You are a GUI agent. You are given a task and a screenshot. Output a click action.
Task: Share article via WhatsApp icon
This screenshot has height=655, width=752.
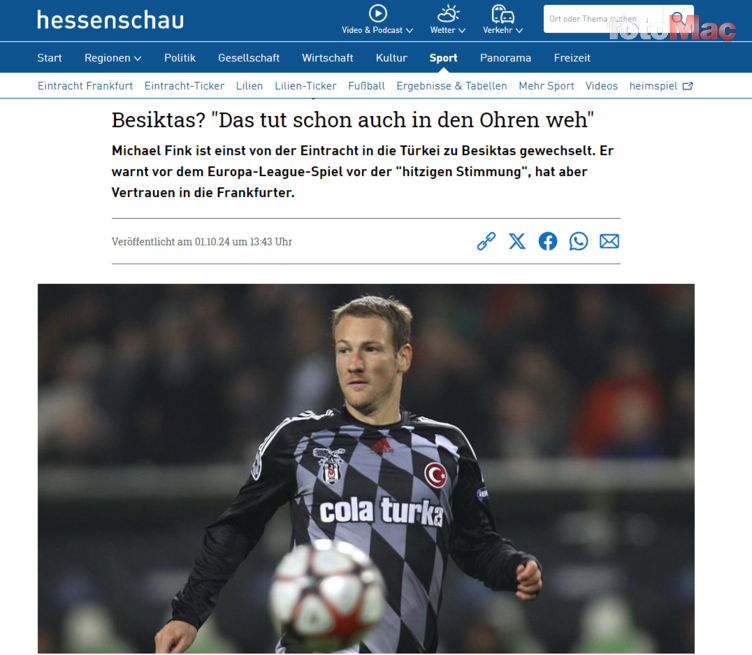pos(578,241)
